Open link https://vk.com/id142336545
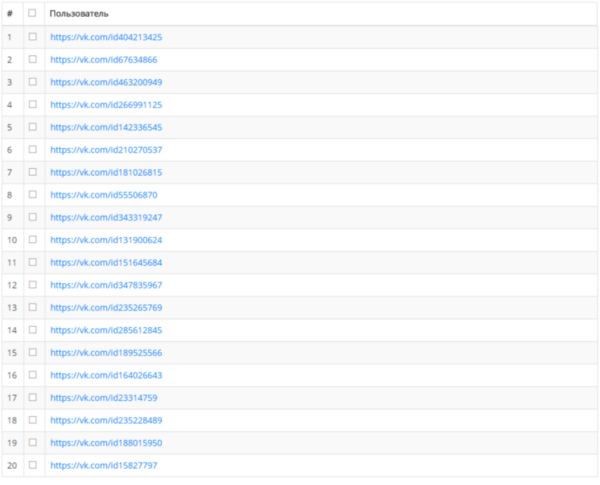 [106, 127]
